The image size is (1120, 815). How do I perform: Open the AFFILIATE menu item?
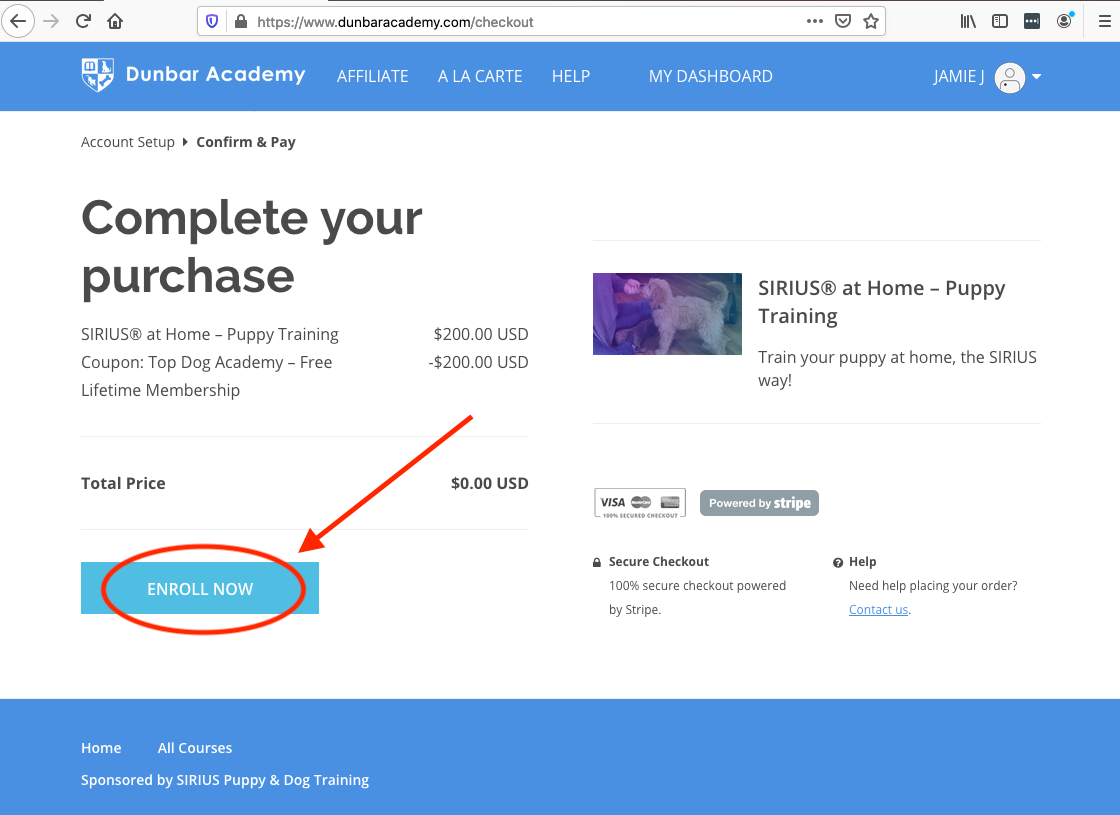(373, 76)
